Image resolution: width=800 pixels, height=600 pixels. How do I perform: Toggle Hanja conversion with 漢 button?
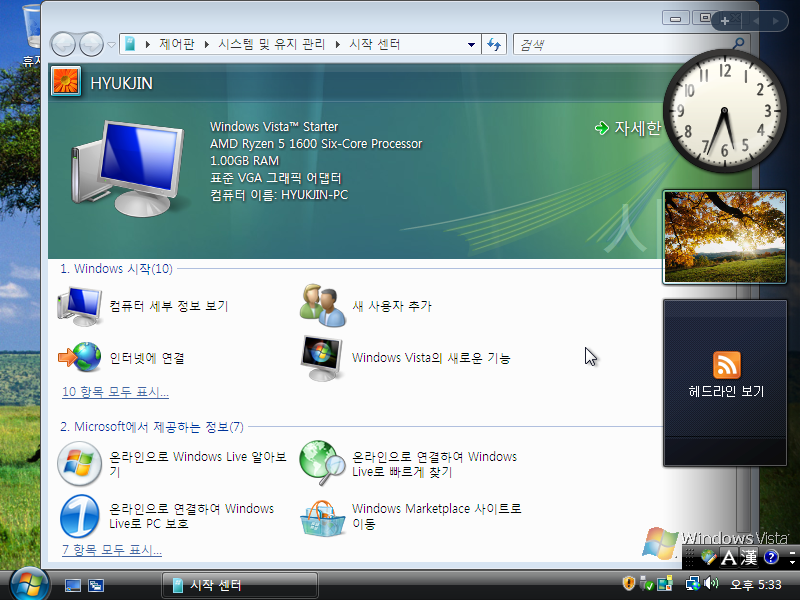pos(749,557)
